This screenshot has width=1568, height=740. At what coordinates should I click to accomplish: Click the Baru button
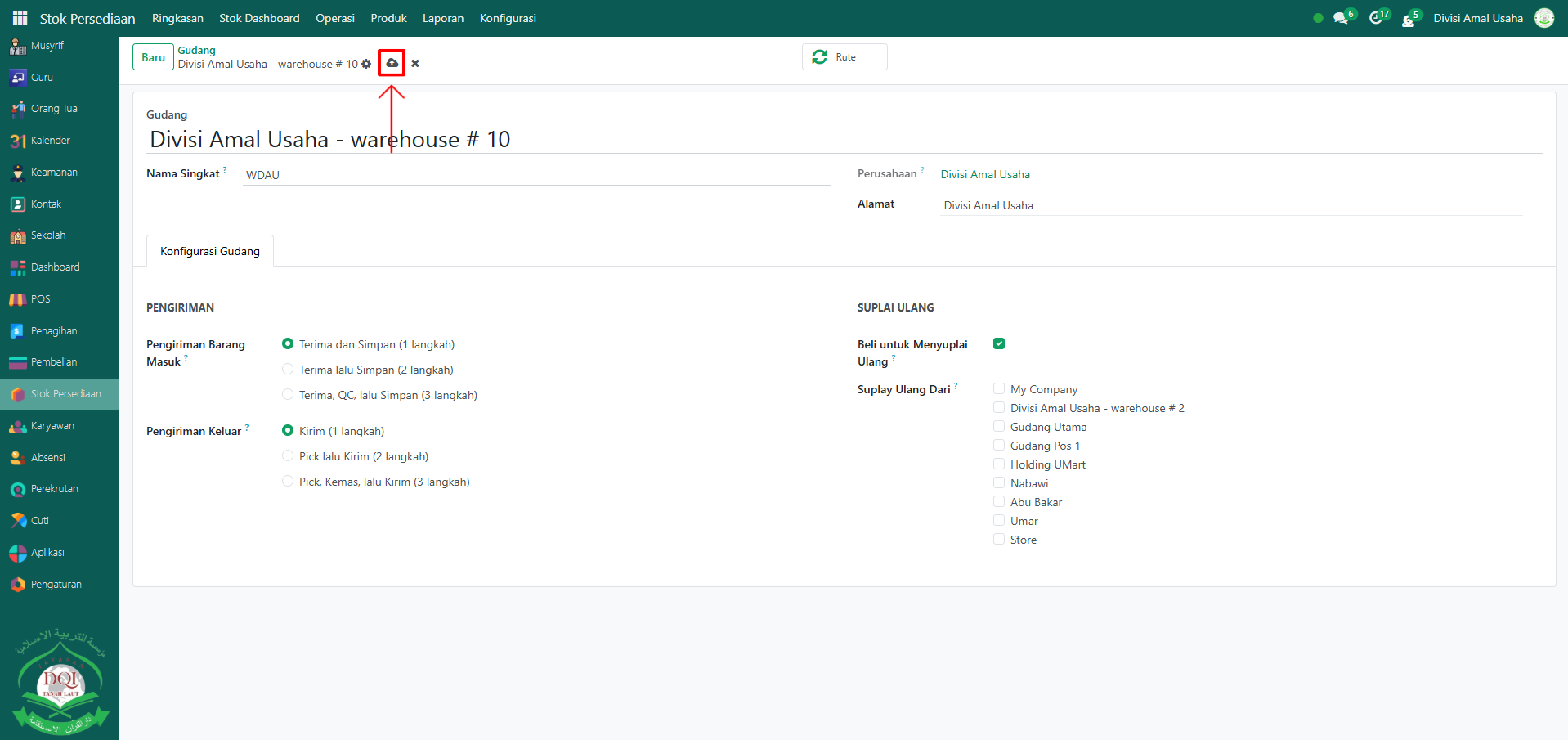pos(153,57)
